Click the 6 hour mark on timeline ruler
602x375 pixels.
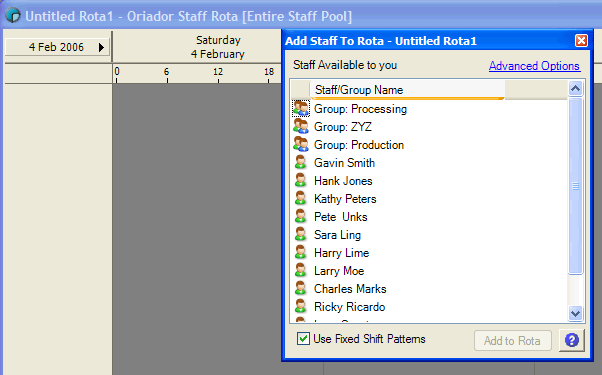click(x=166, y=72)
